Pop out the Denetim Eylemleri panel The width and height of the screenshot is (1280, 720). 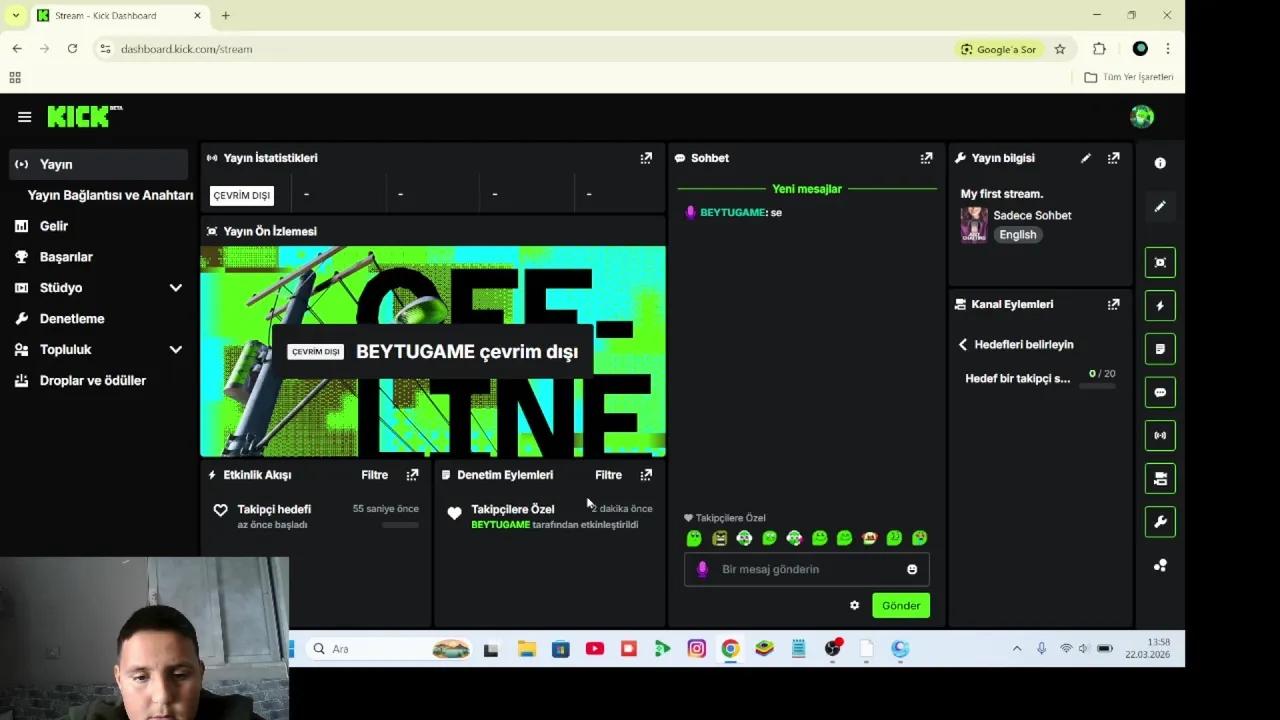pyautogui.click(x=646, y=475)
